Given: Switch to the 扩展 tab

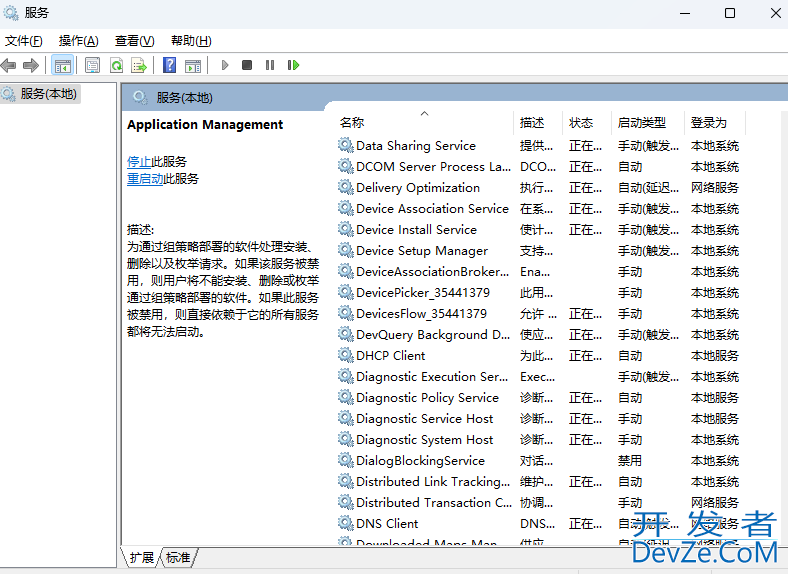Looking at the screenshot, I should [x=142, y=557].
